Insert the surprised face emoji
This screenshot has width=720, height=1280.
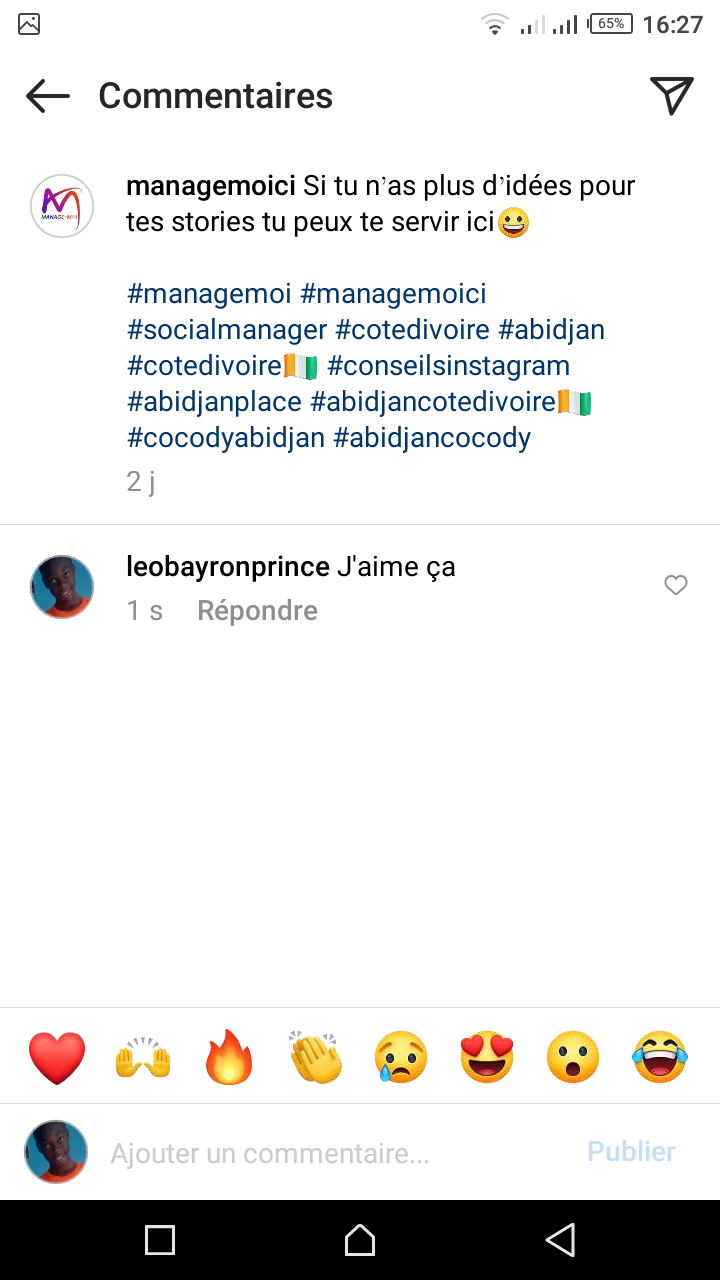tap(573, 1057)
